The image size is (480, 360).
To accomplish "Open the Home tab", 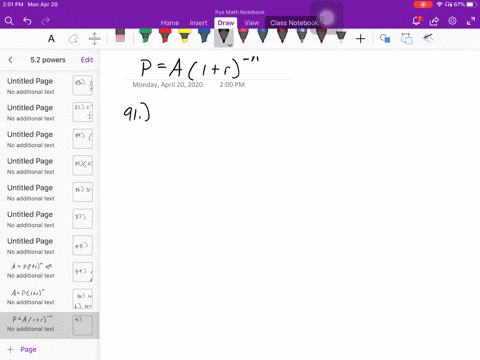I will 170,23.
